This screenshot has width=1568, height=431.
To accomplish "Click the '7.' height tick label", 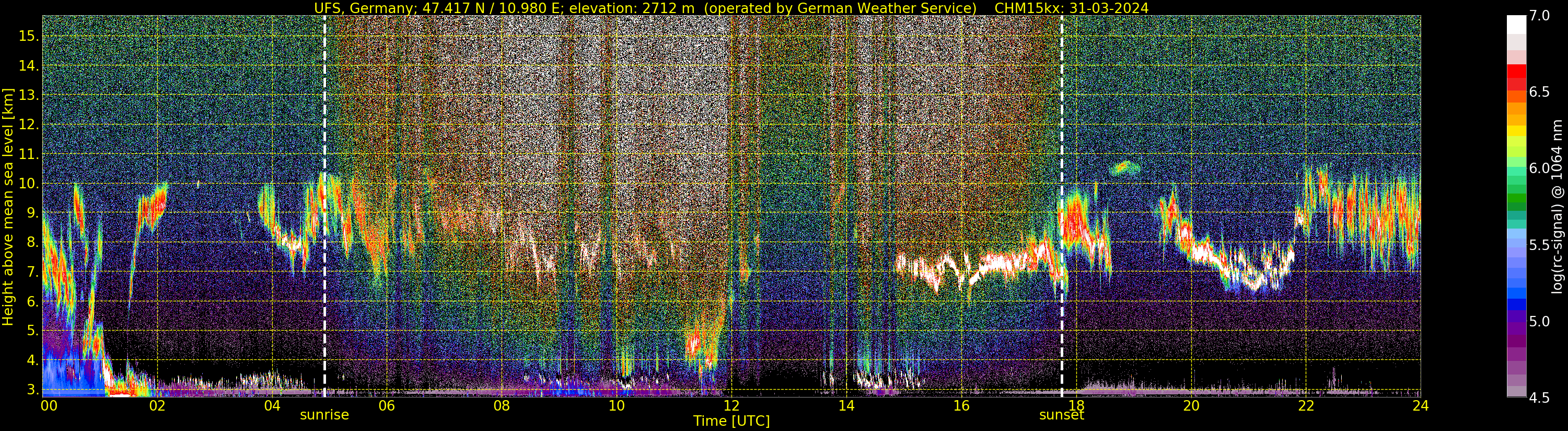I will 32,272.
